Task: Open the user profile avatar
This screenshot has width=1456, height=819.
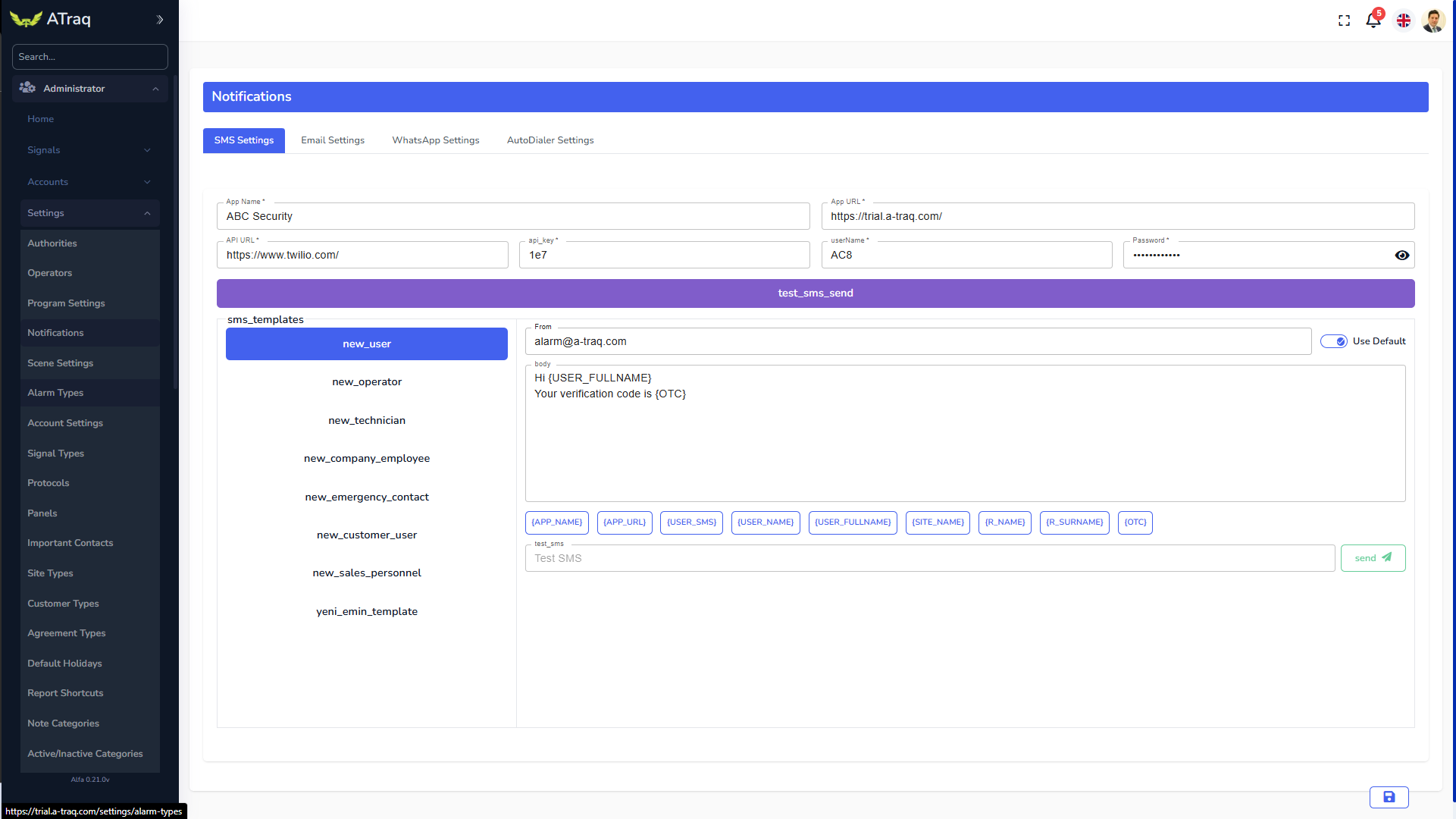Action: tap(1433, 20)
